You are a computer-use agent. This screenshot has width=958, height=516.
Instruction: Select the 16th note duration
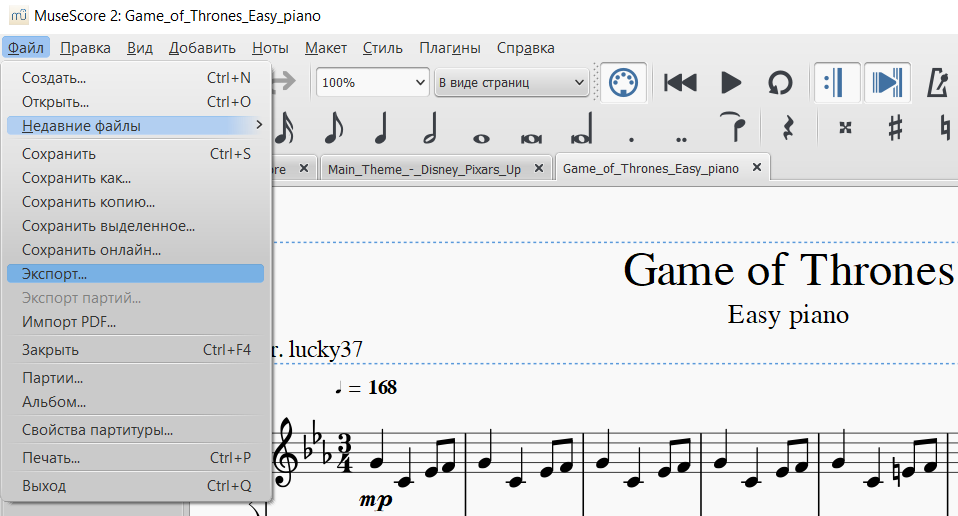click(285, 128)
